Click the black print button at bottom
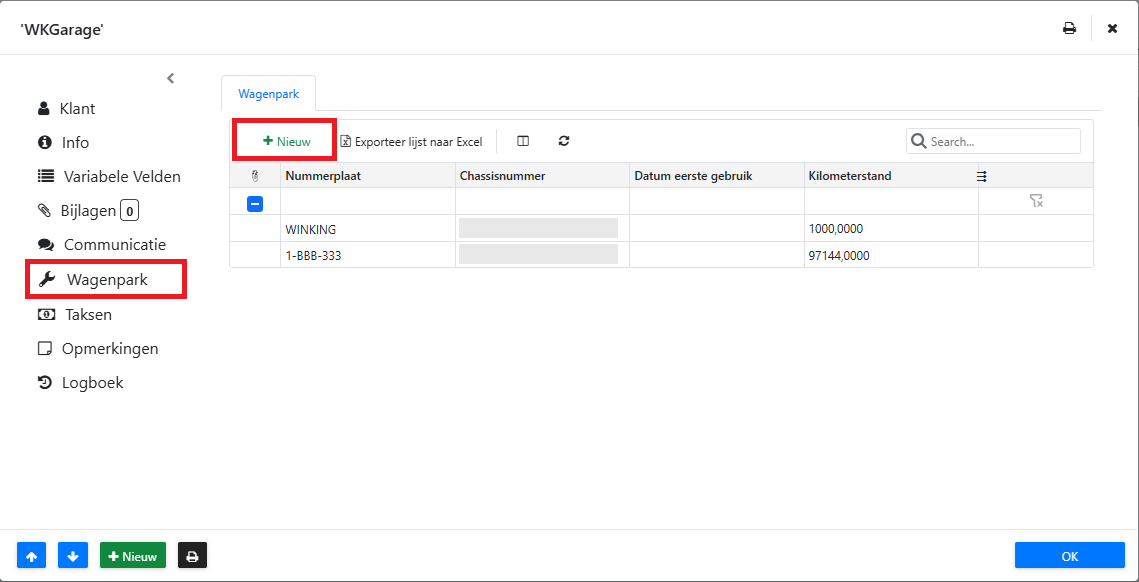Image resolution: width=1139 pixels, height=582 pixels. 192,556
